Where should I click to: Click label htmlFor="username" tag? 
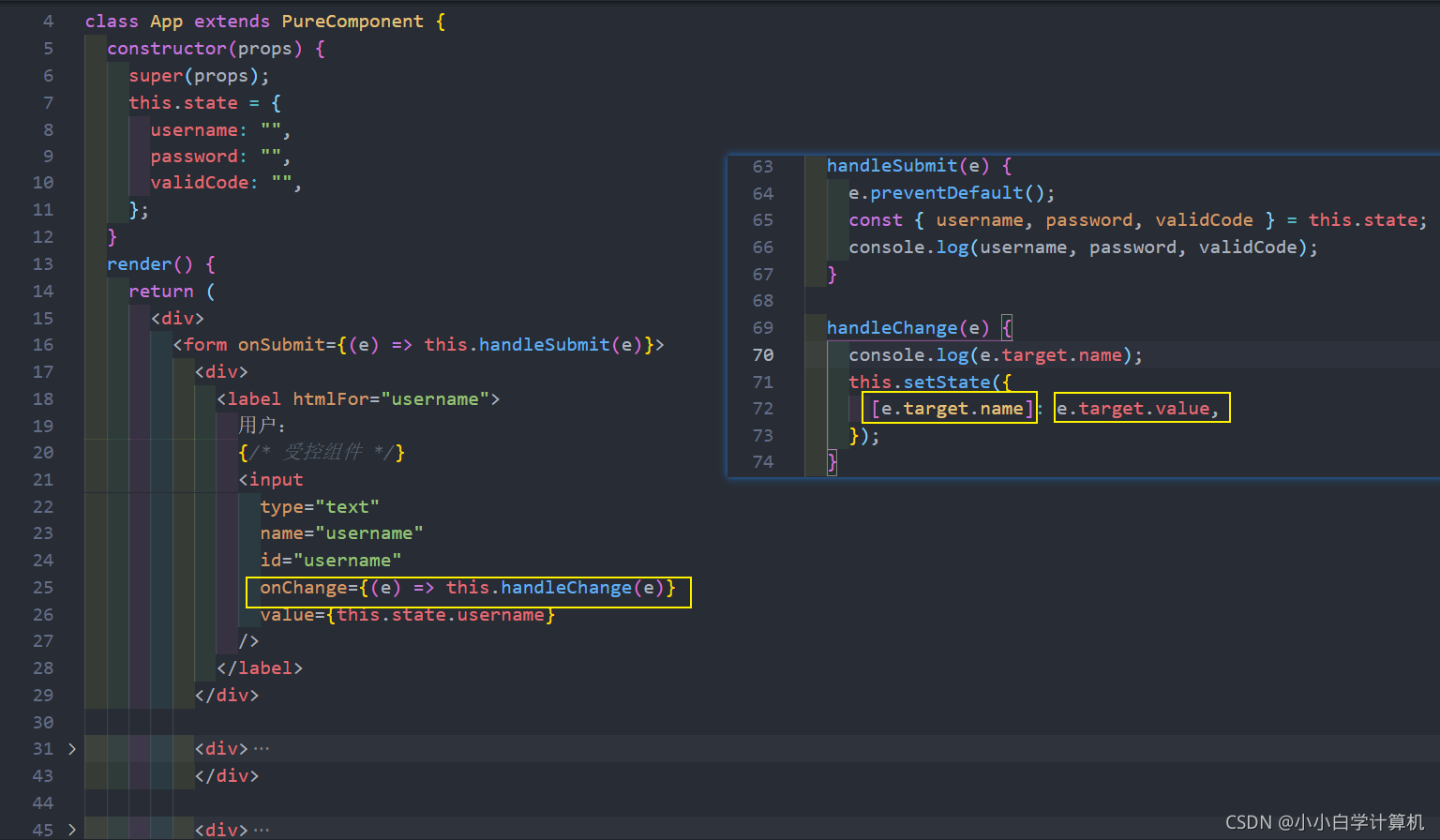tap(358, 399)
